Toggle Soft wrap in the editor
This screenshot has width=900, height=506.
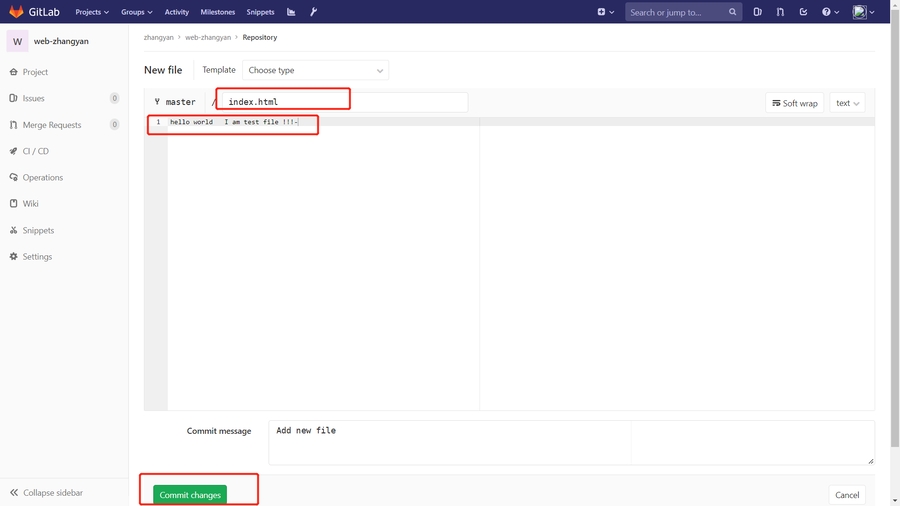[794, 103]
